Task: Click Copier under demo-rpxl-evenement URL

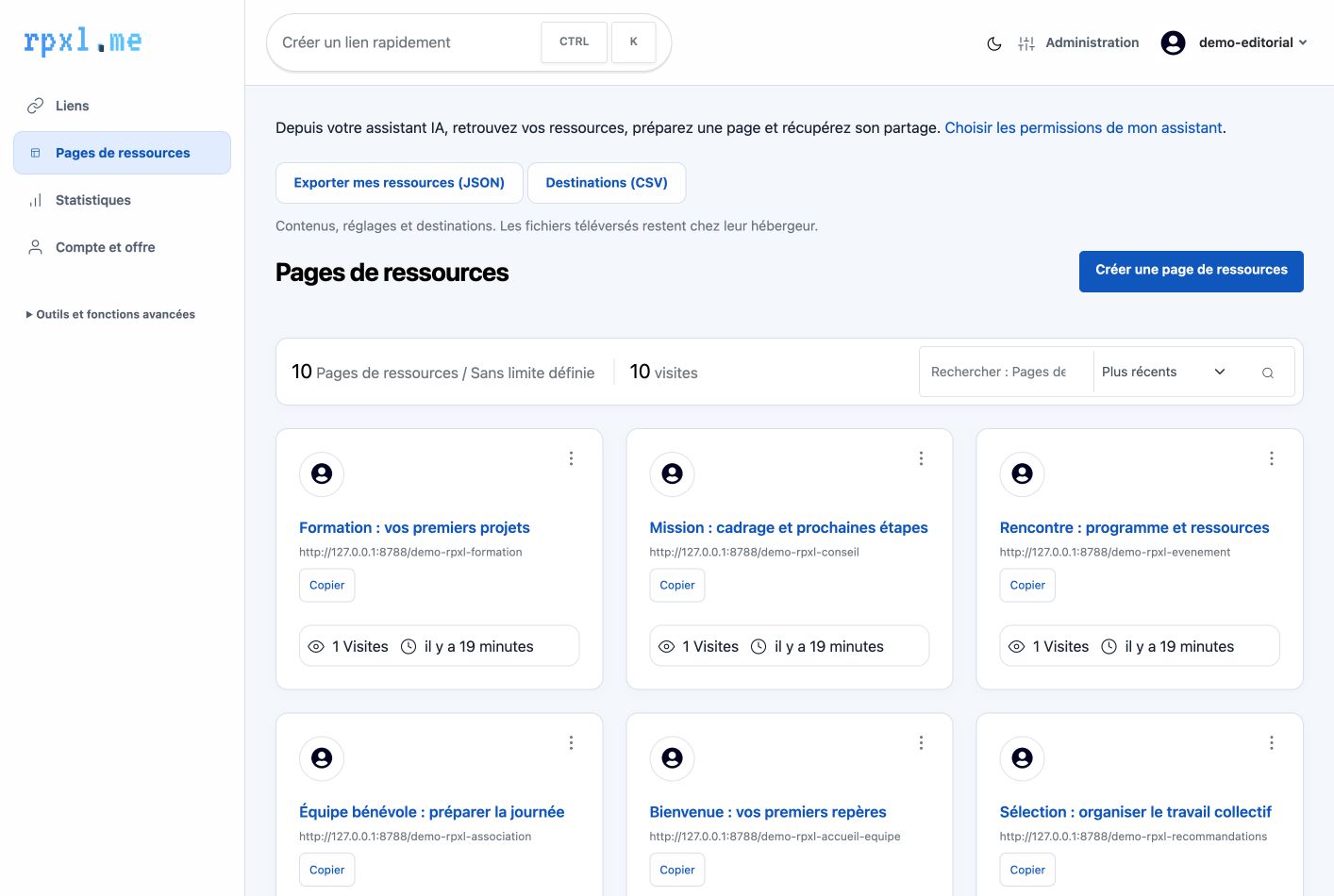Action: tap(1027, 586)
